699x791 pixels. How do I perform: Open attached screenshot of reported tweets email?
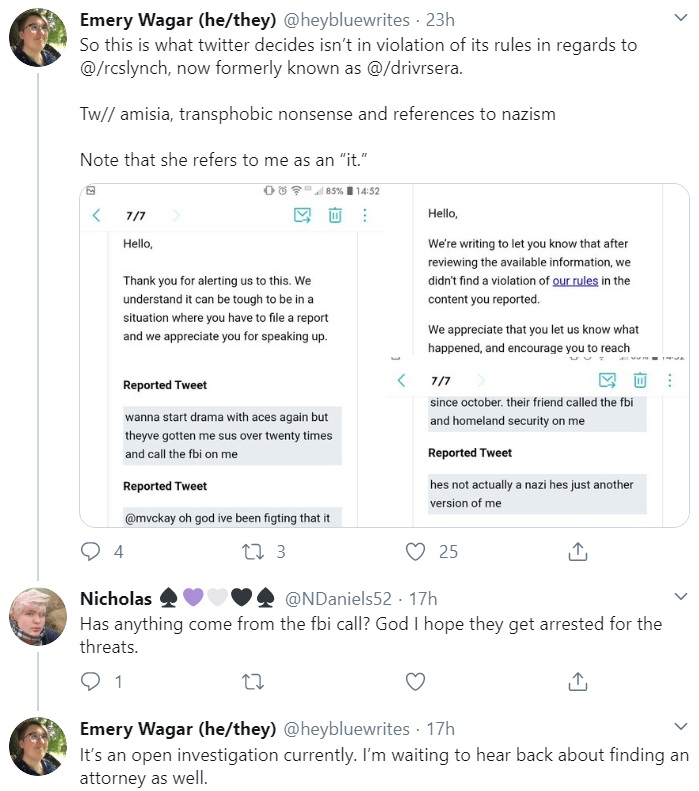point(384,356)
